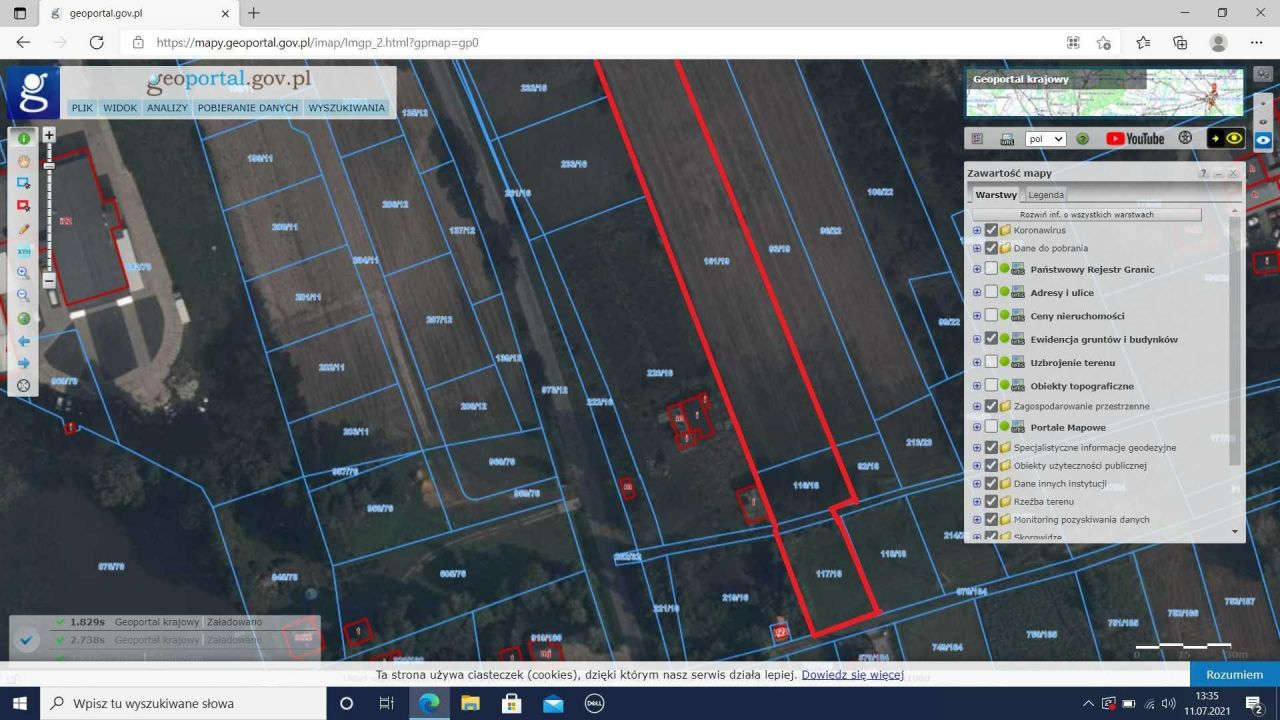The width and height of the screenshot is (1280, 720).
Task: Open the POBIERANIE DANYCH menu
Action: 248,108
